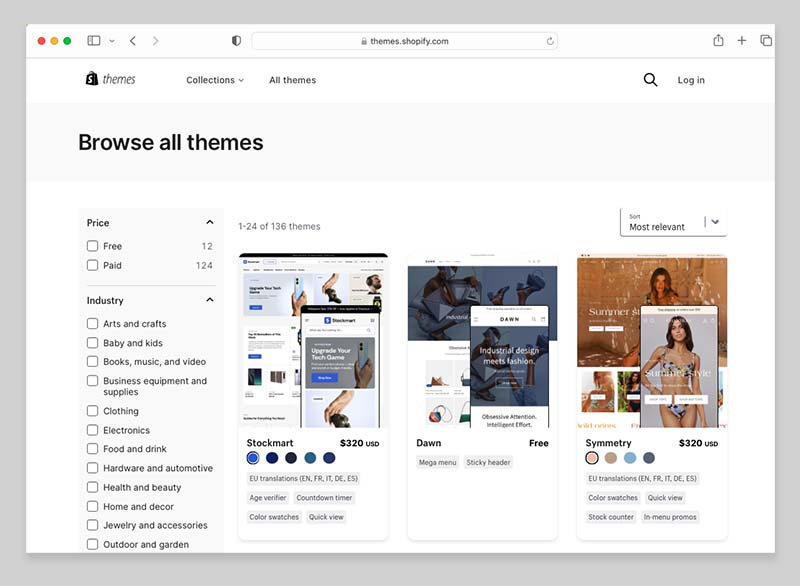Open the sidebar options chevron beside the sidebar icon
The width and height of the screenshot is (800, 586).
112,41
